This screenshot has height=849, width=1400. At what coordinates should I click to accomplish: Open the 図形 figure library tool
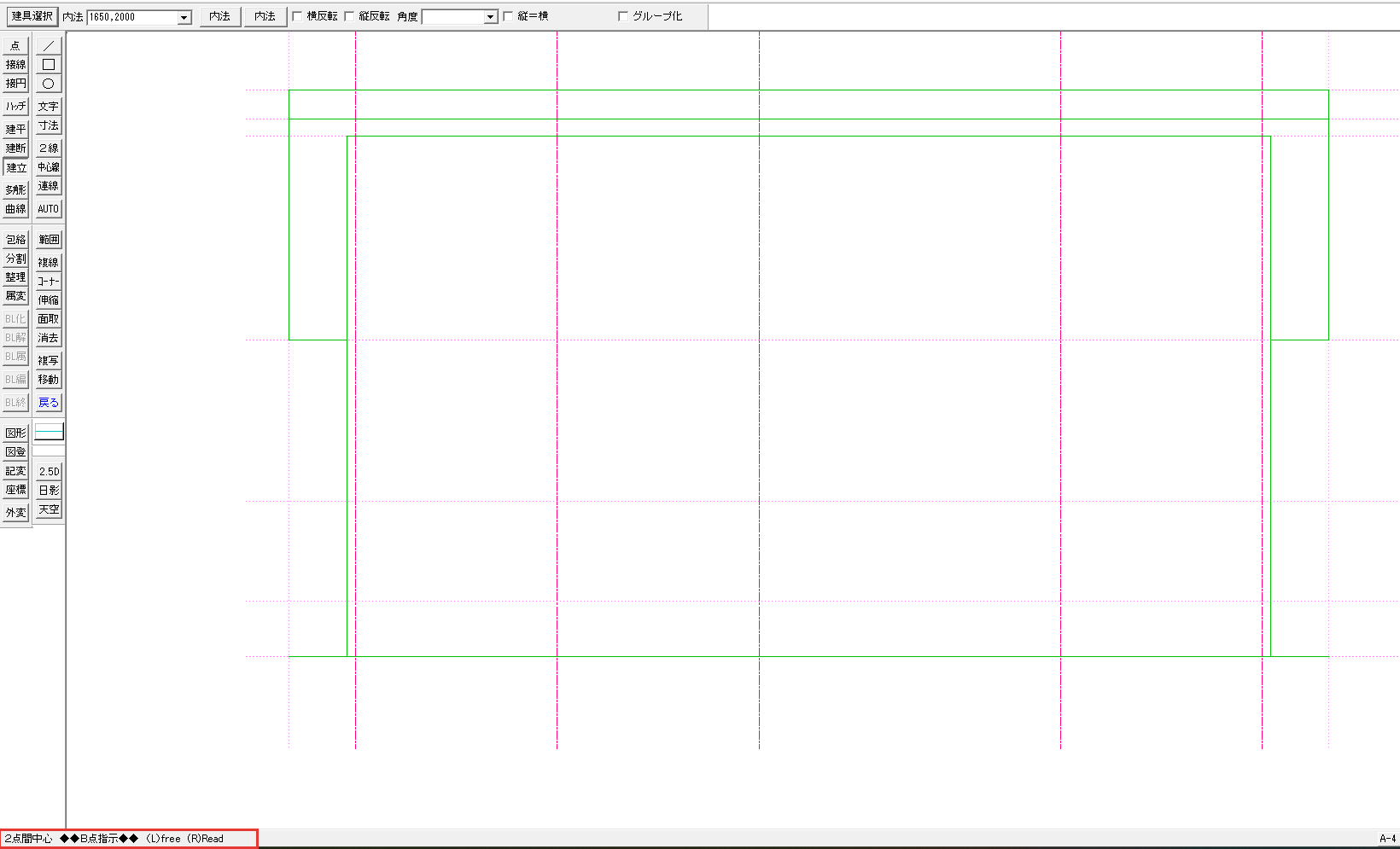16,433
